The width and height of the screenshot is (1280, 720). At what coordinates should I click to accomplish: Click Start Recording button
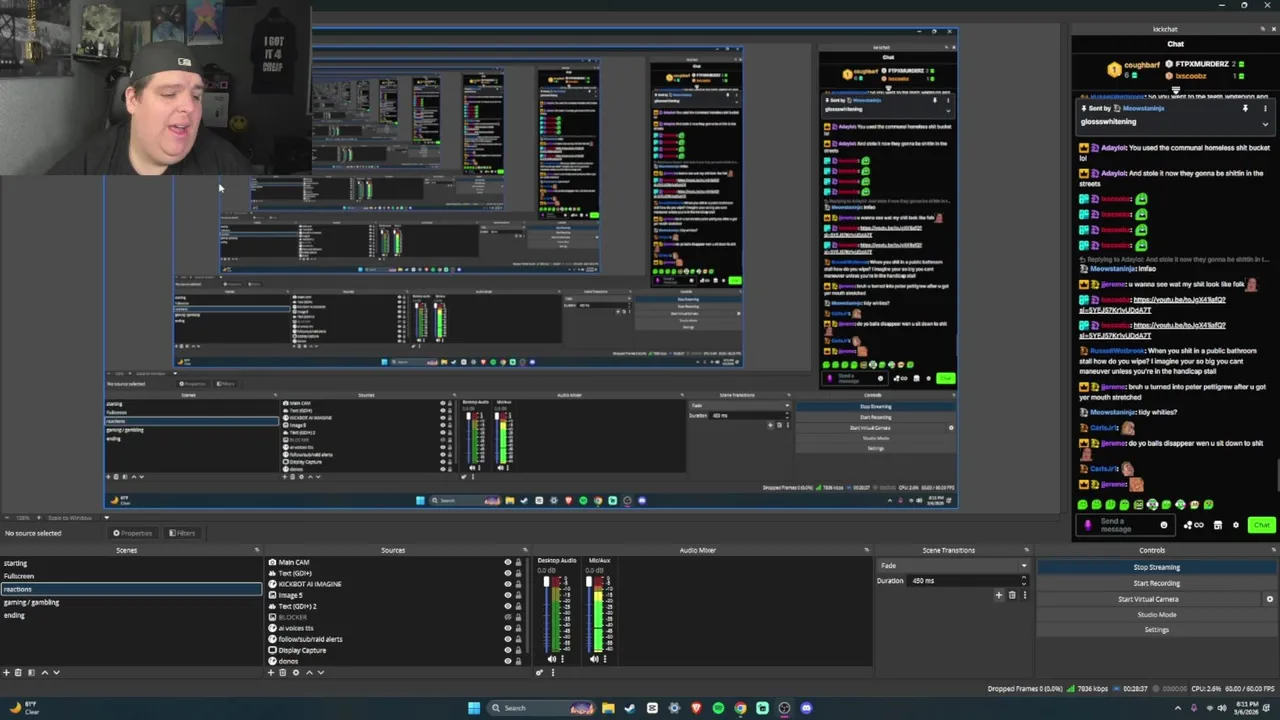click(x=1156, y=583)
